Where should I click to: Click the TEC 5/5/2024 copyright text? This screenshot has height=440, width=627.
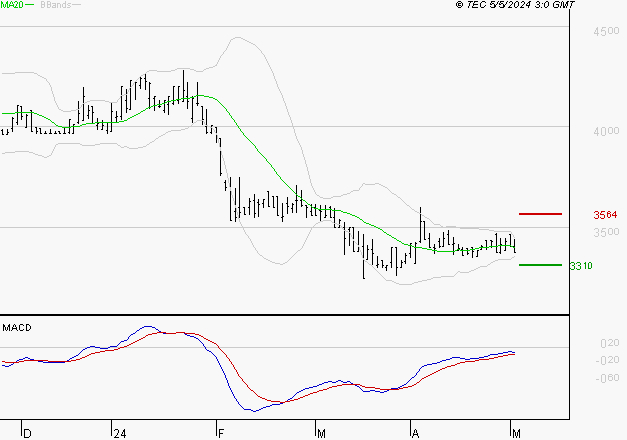pyautogui.click(x=515, y=5)
